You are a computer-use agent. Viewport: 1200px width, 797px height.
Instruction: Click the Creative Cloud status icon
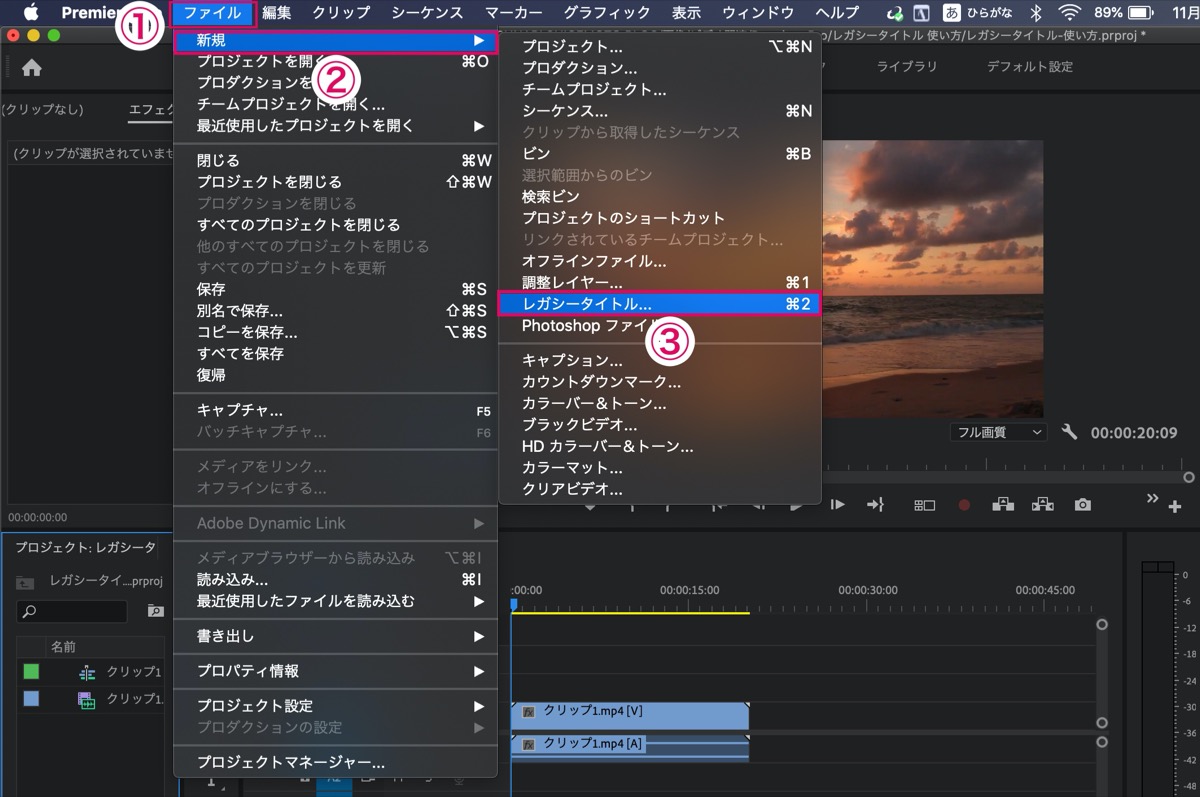pos(895,13)
